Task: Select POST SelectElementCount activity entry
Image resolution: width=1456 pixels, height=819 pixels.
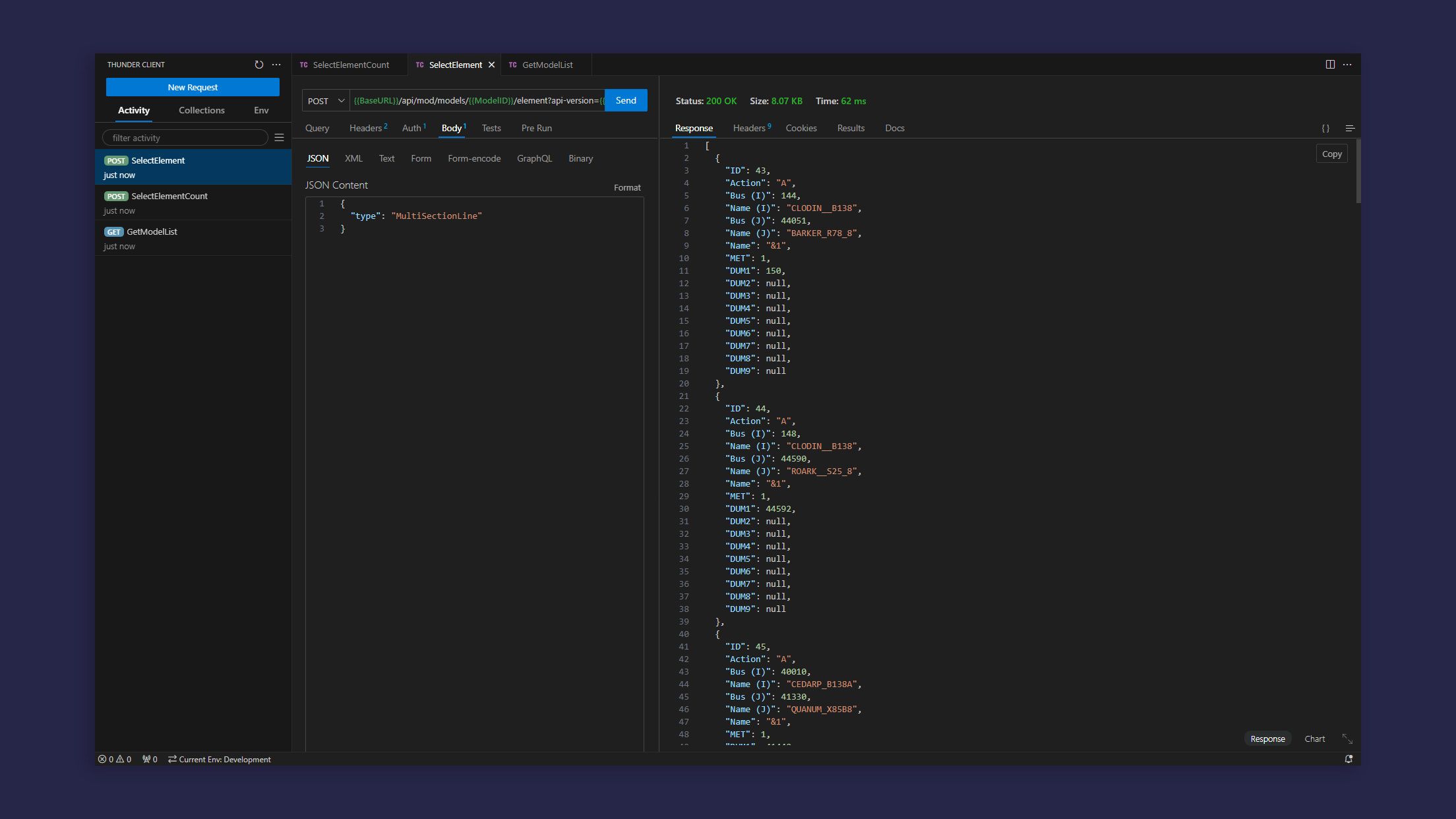Action: [193, 202]
